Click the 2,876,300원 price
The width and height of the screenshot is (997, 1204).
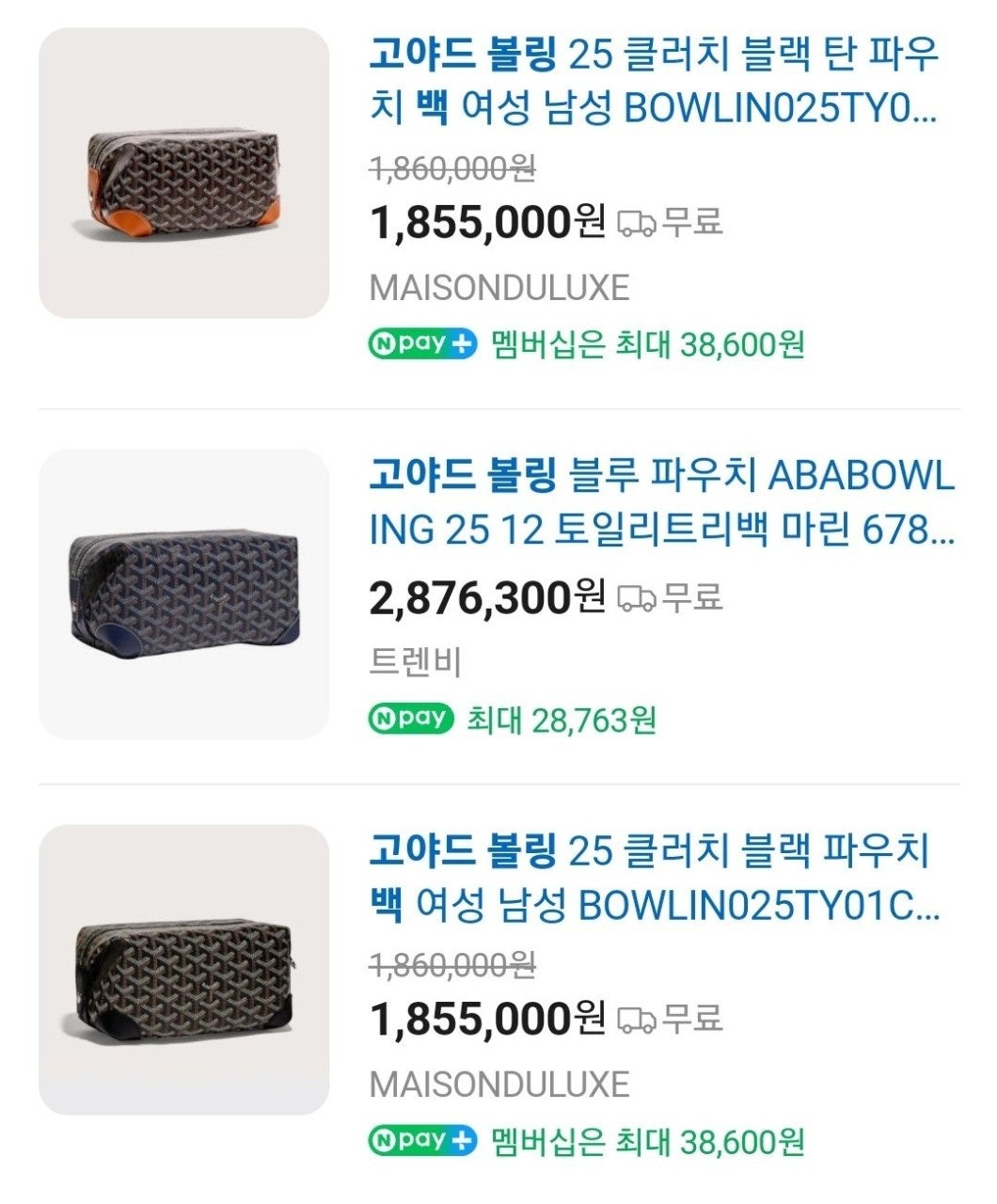pos(486,596)
